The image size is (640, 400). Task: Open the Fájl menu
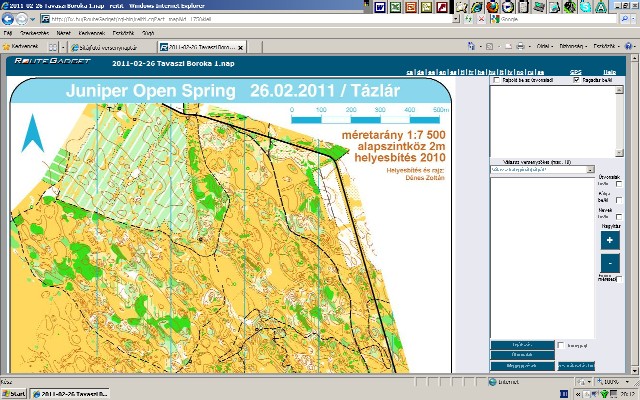pyautogui.click(x=7, y=32)
